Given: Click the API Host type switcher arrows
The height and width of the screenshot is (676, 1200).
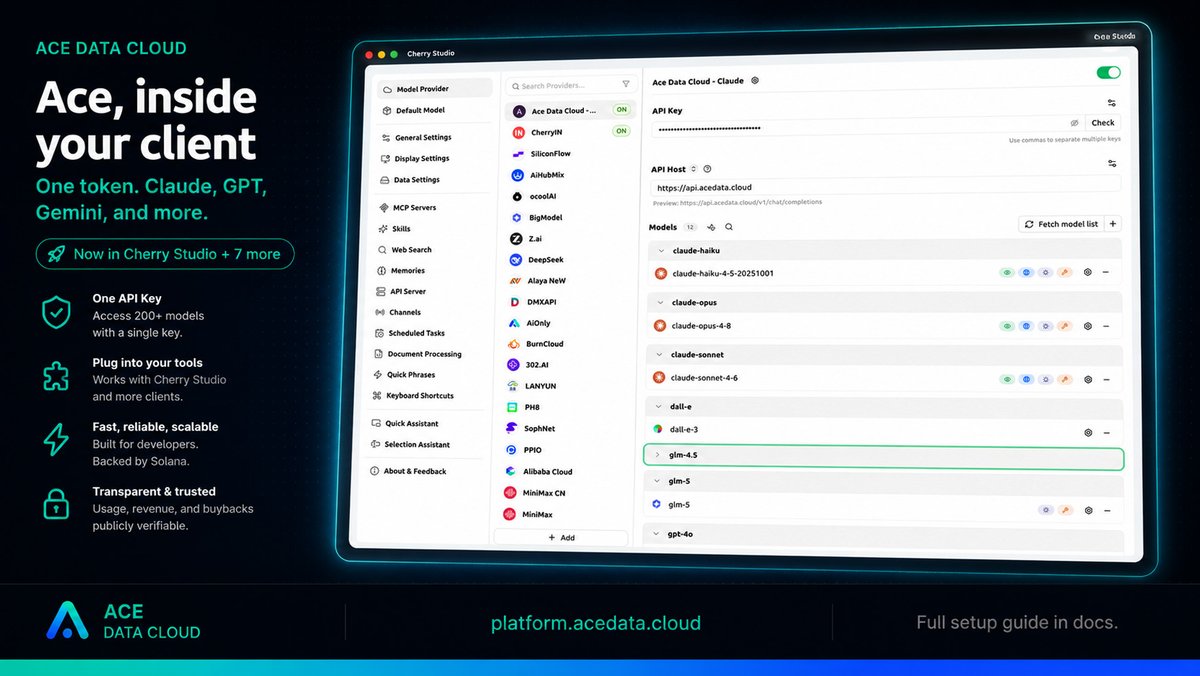Looking at the screenshot, I should coord(695,169).
